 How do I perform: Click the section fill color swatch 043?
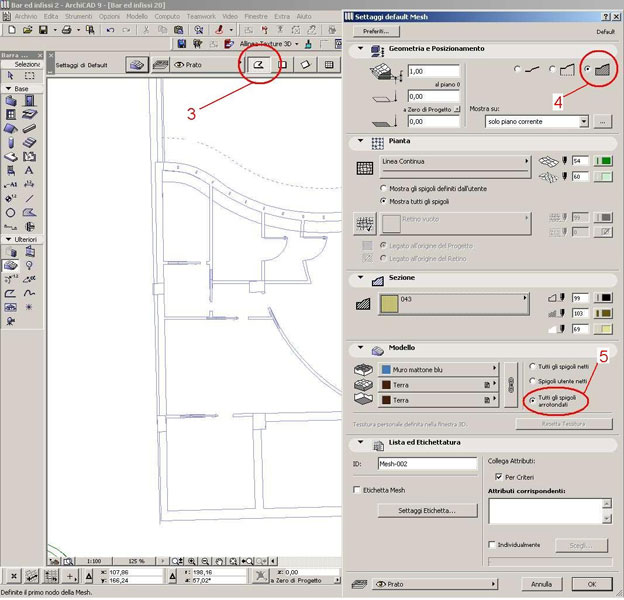(372, 305)
